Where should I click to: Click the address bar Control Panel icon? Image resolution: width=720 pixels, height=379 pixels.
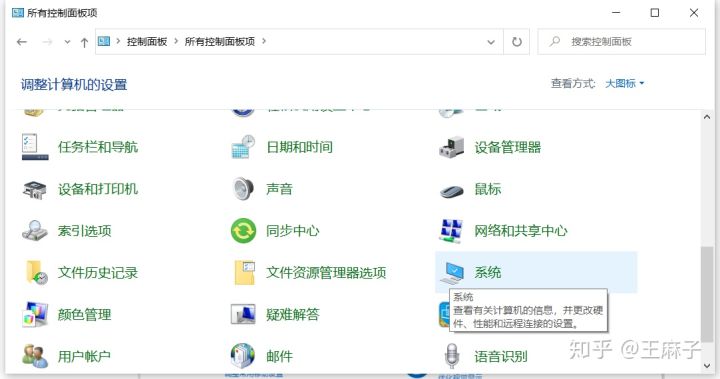point(104,41)
